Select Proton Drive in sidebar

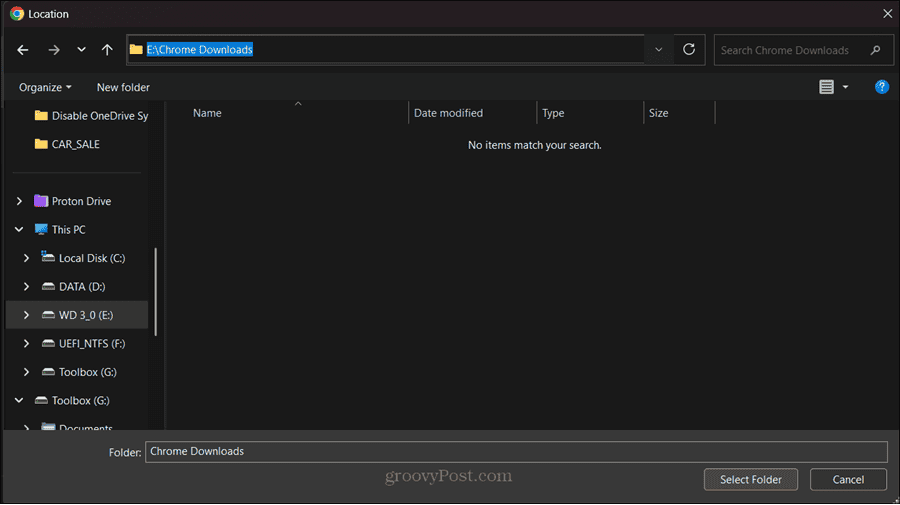[x=82, y=201]
